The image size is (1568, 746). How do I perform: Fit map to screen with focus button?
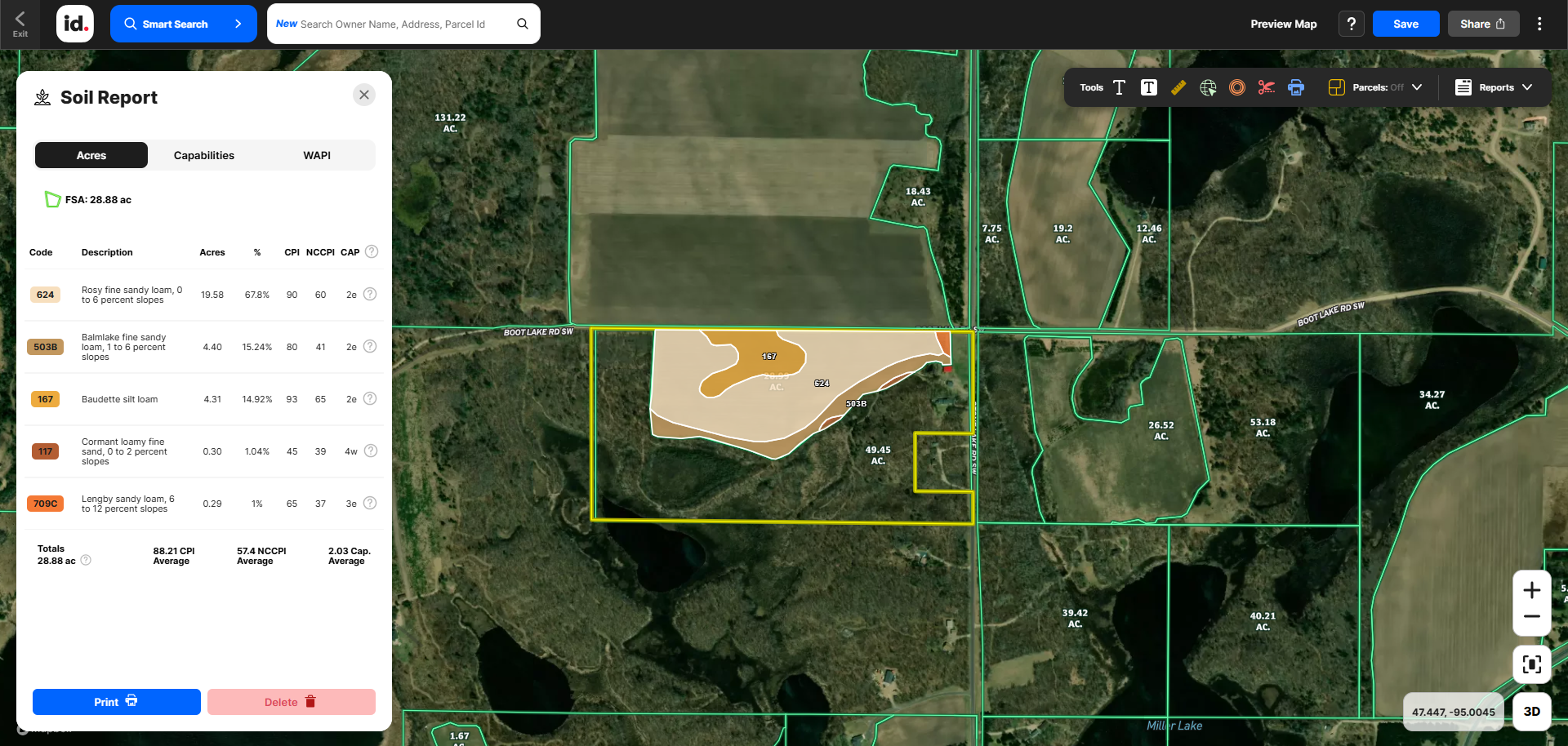[1532, 664]
